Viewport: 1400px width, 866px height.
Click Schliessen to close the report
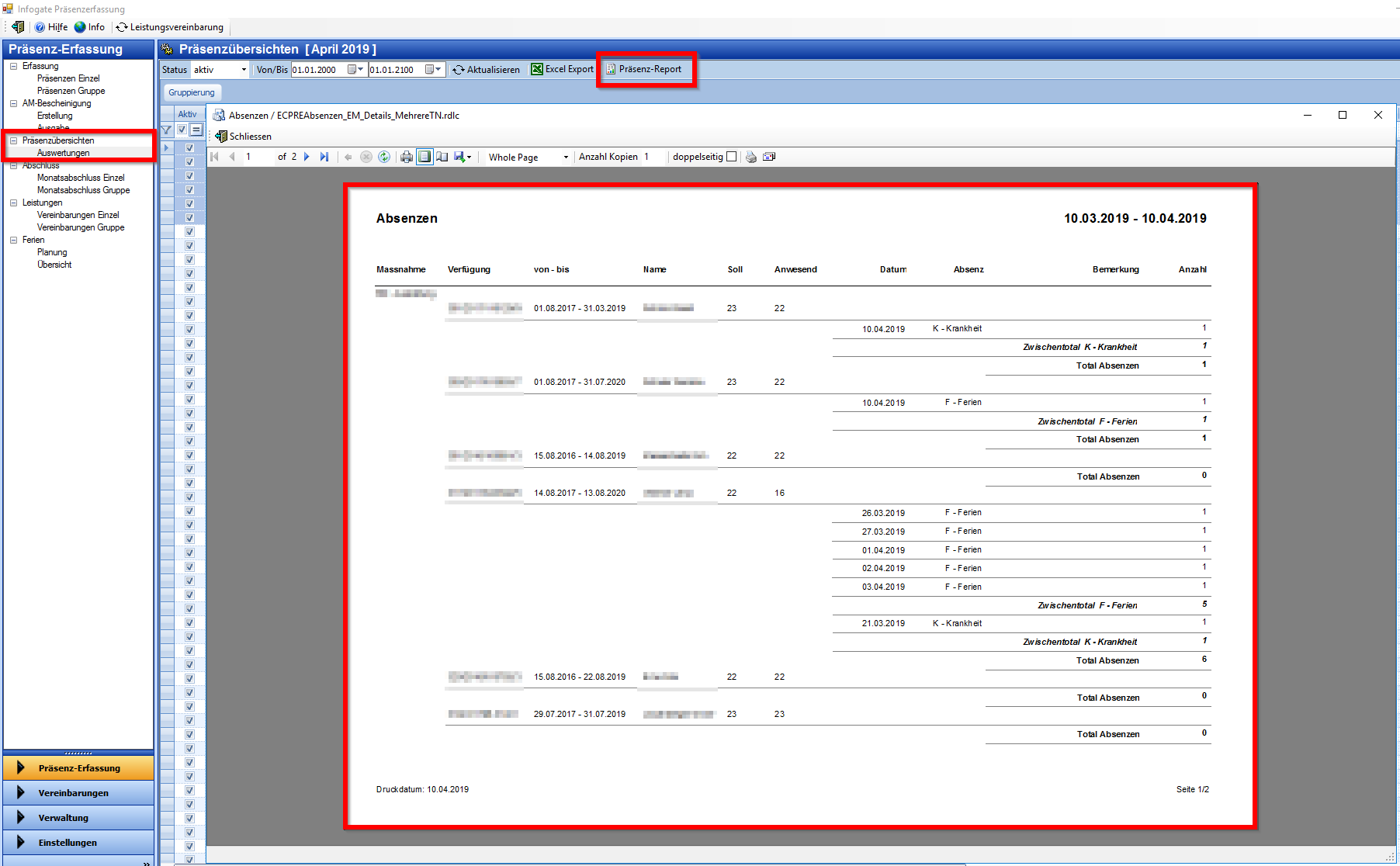point(244,137)
